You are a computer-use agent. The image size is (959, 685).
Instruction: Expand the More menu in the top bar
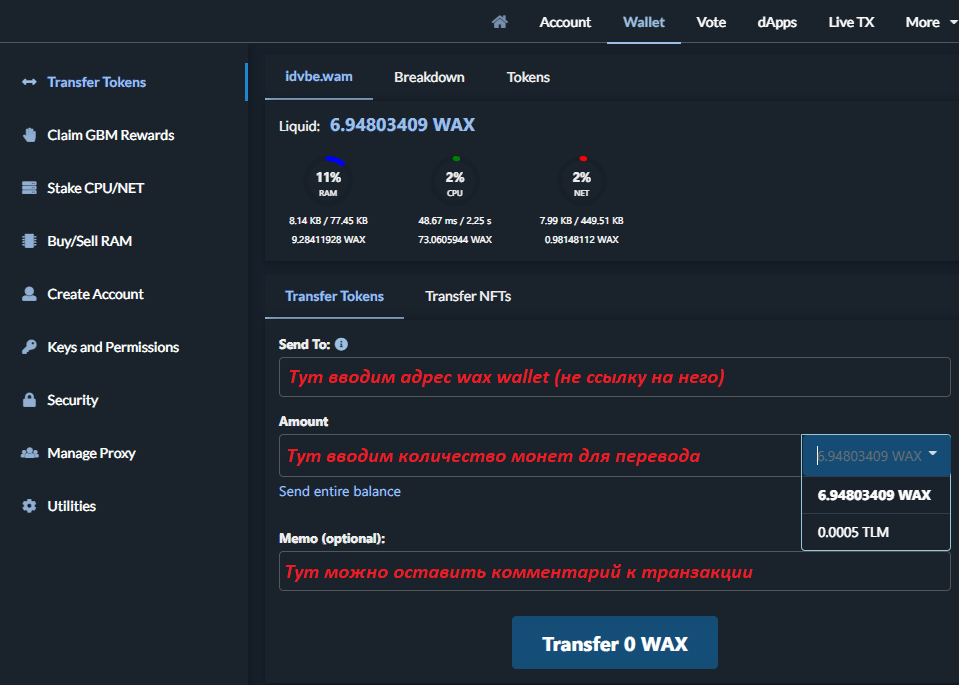coord(923,21)
